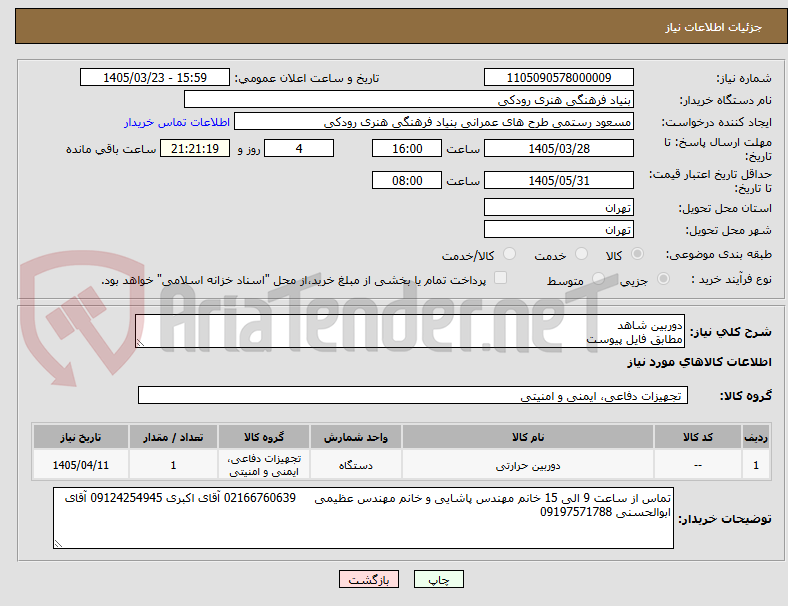This screenshot has width=788, height=606.
Task: Click the announcement date field 1405/03/23 - 15:59
Action: point(155,77)
